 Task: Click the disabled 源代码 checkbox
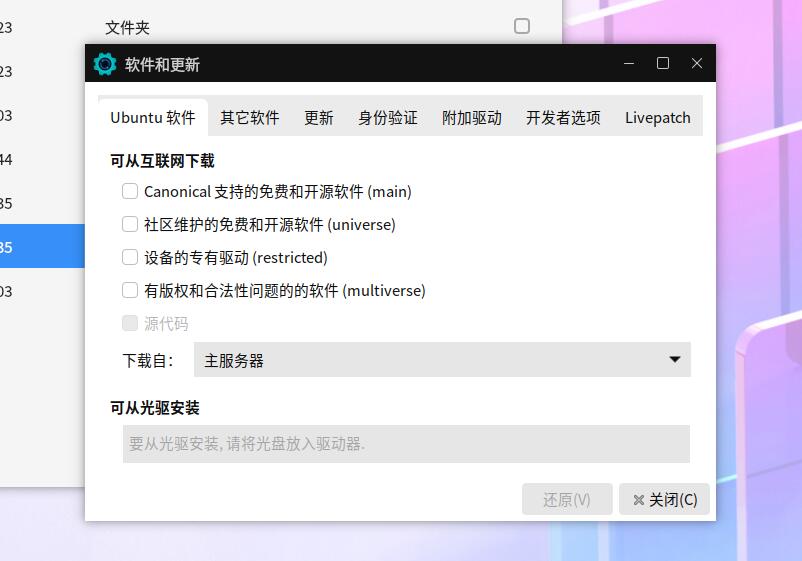coord(130,323)
